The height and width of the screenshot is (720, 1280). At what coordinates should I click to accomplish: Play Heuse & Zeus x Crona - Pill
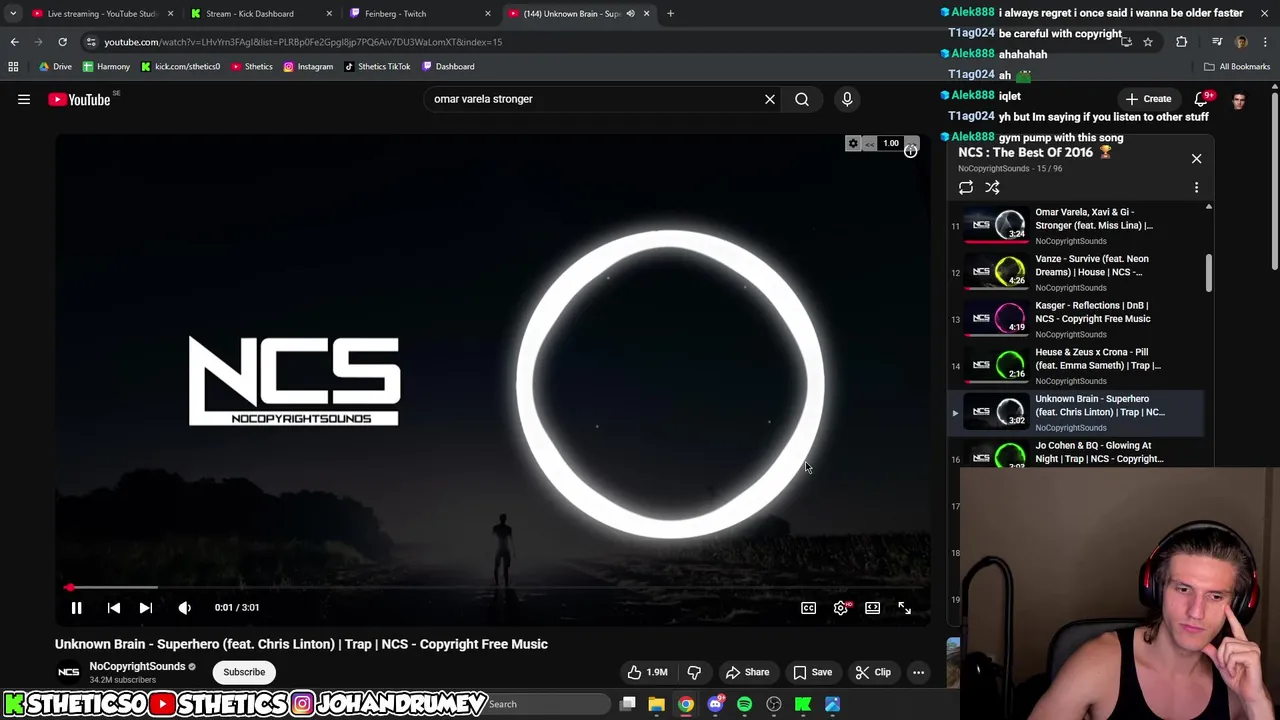pos(1078,366)
